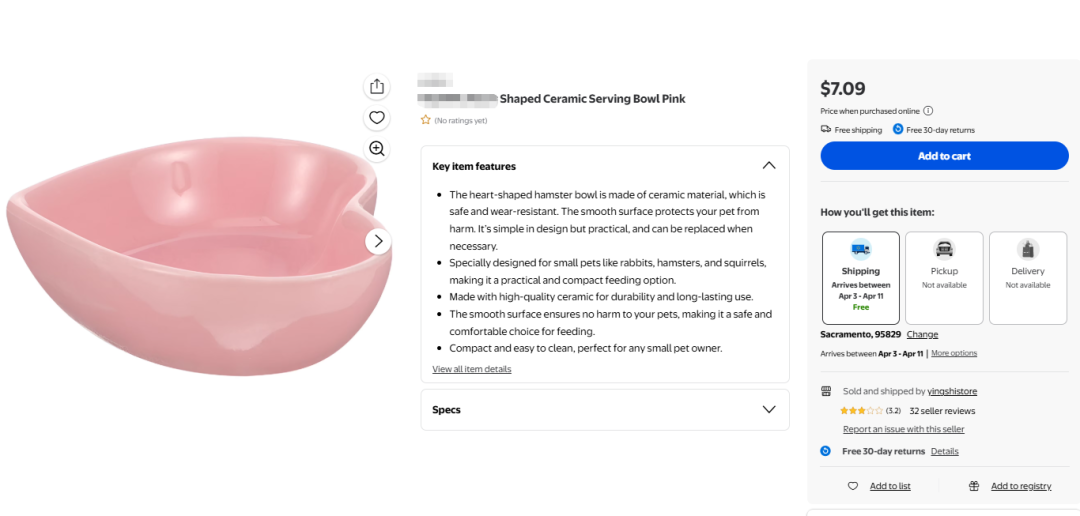Click the pink heart bowl product image
Viewport: 1080px width, 516px height.
200,255
